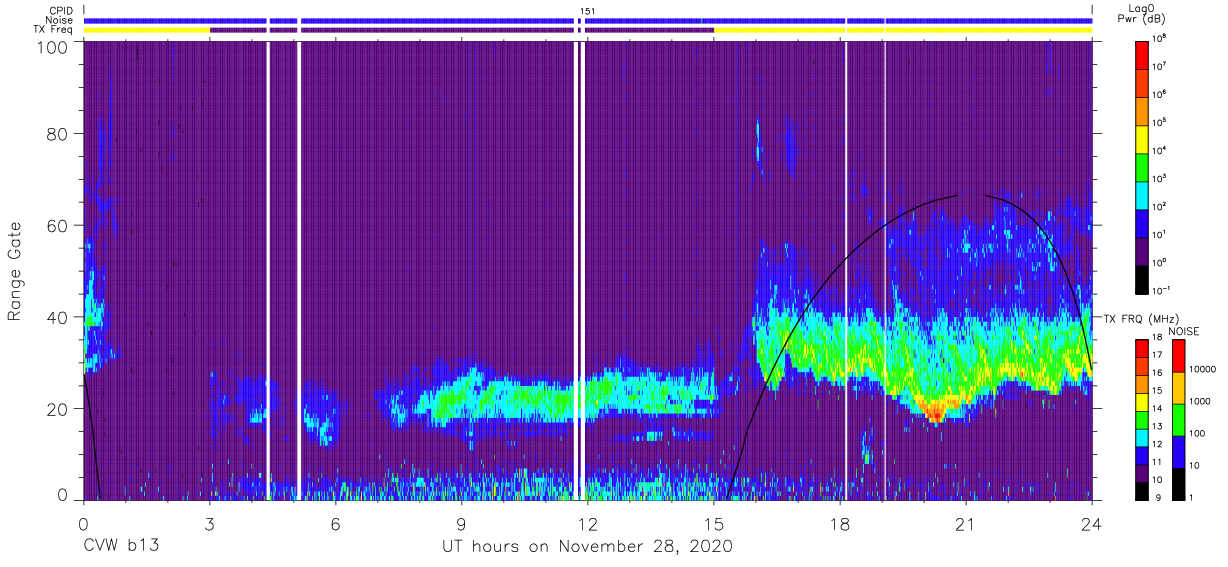Click the 'Lag0 Pwr (dB)' colorbar title
Viewport: 1228px width, 567px height.
(1142, 14)
